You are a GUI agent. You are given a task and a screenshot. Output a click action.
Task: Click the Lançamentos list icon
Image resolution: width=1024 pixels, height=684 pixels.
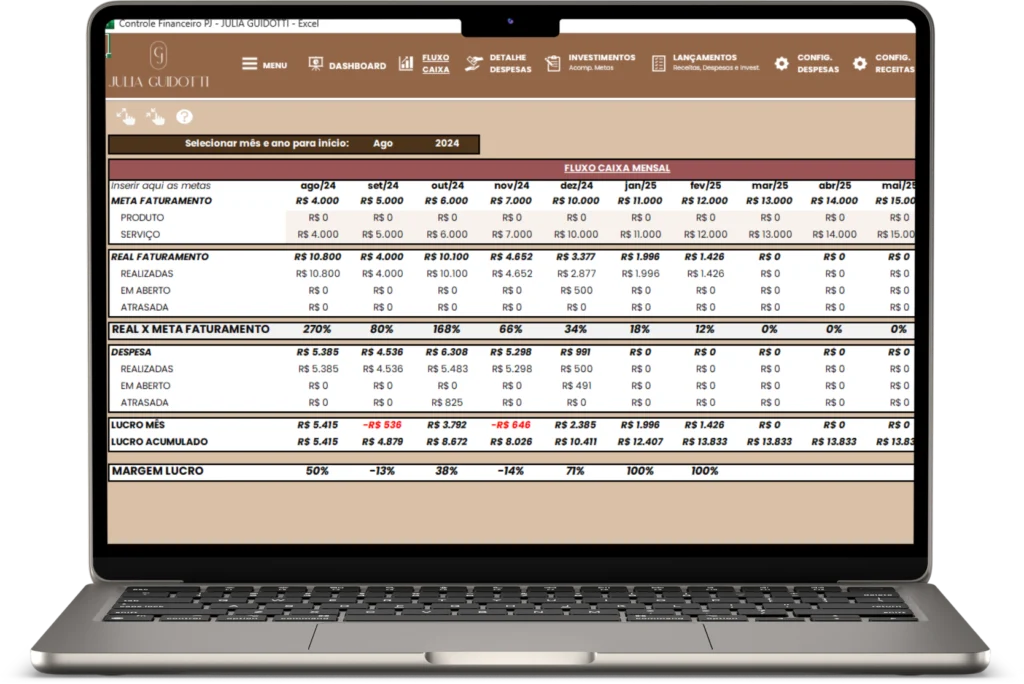(x=658, y=63)
